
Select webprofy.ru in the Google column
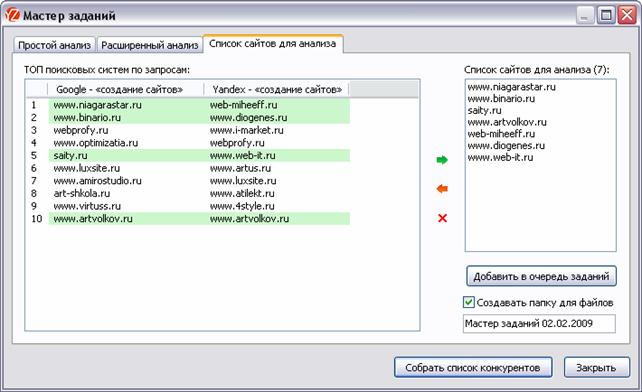81,130
